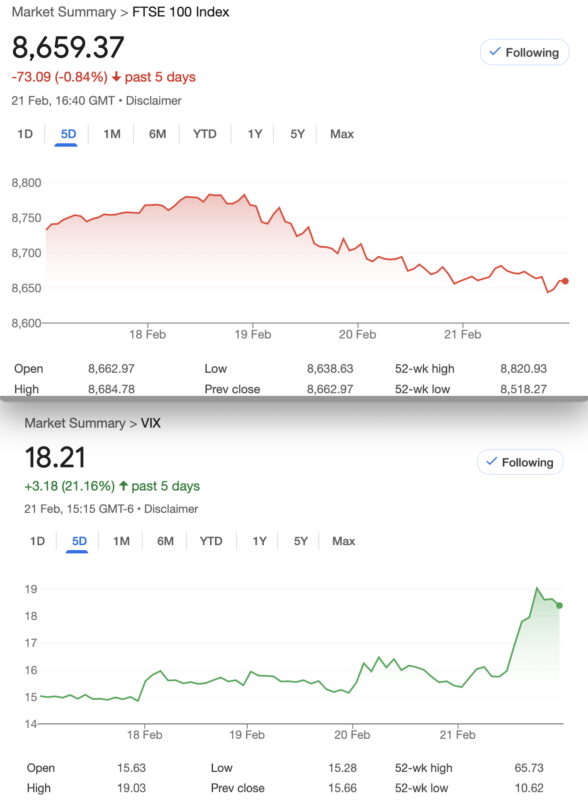Click the green endpoint dot on VIX chart
The height and width of the screenshot is (800, 588).
(559, 606)
